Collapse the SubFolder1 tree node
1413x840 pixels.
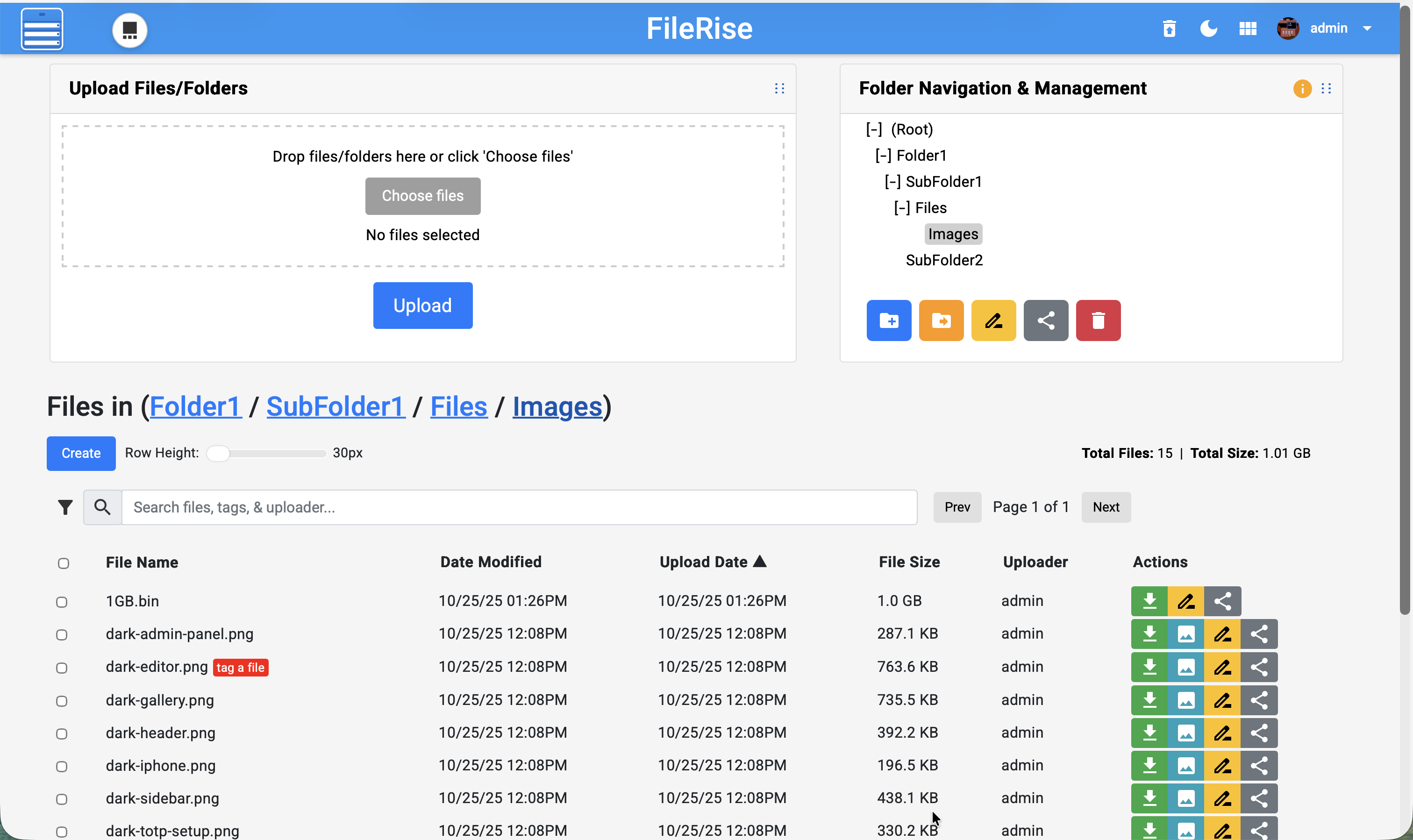(x=892, y=182)
